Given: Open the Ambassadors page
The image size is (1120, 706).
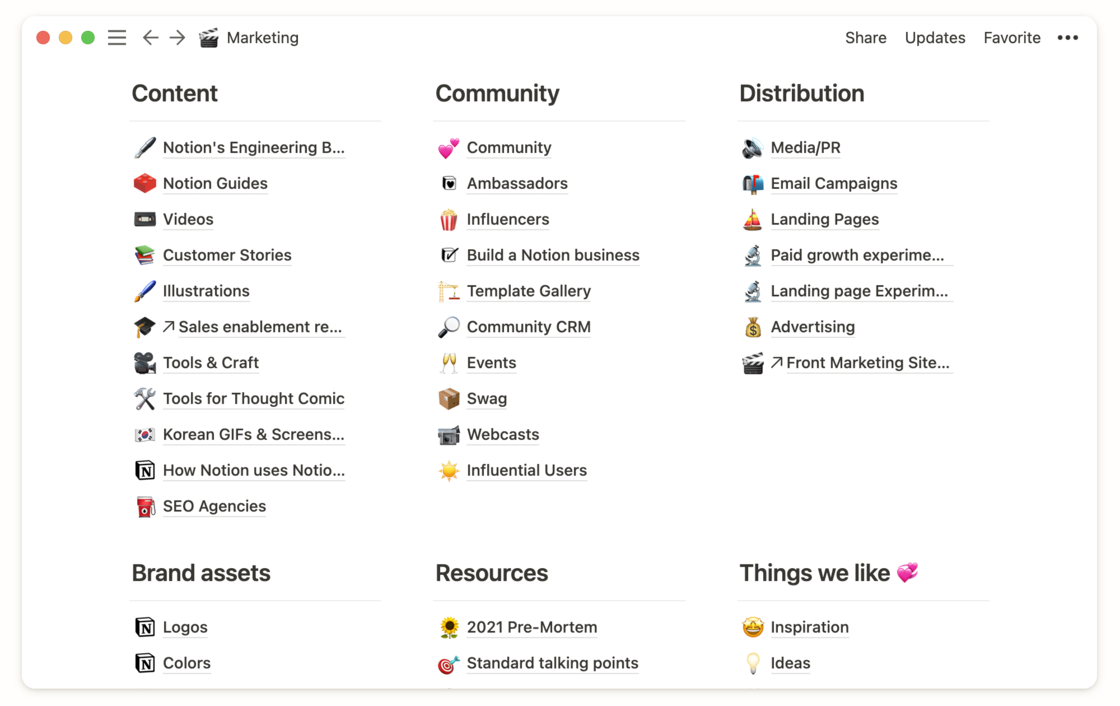Looking at the screenshot, I should click(517, 184).
